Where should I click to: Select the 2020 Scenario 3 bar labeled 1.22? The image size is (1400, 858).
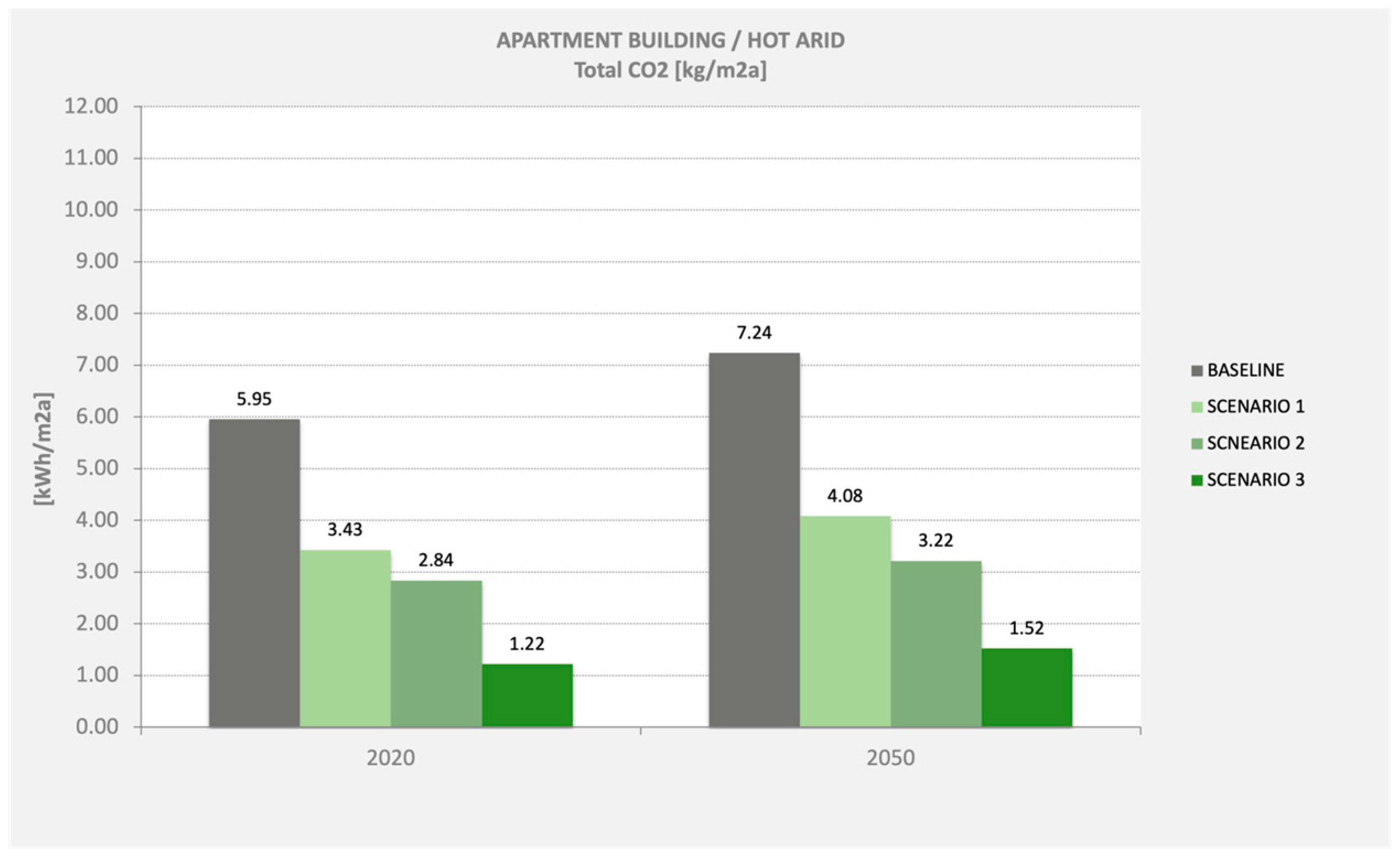[x=527, y=695]
